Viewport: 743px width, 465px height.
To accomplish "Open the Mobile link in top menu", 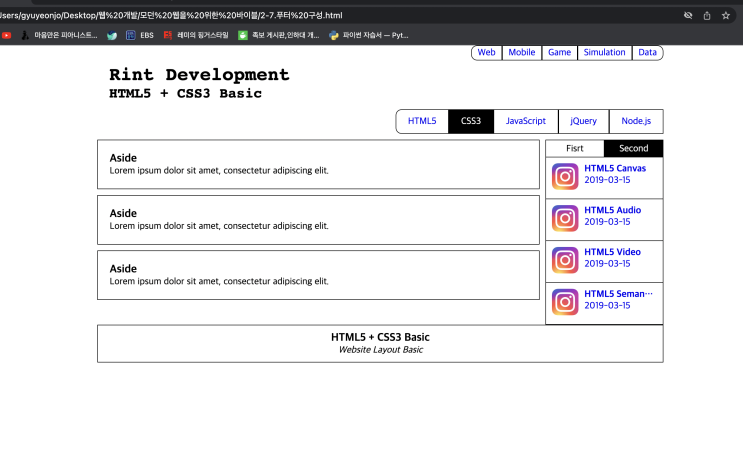I will 522,52.
